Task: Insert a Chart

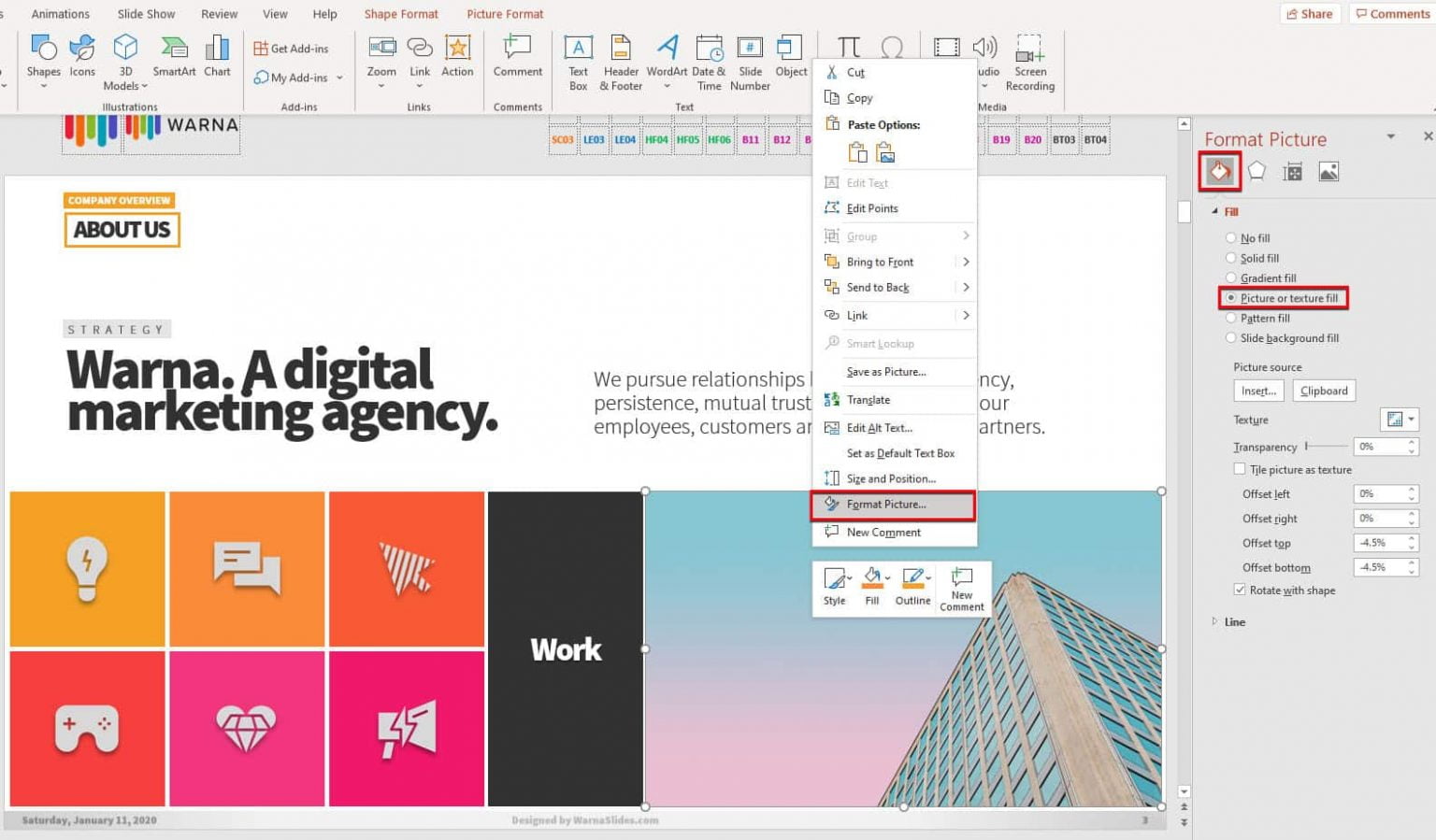Action: pos(217,51)
